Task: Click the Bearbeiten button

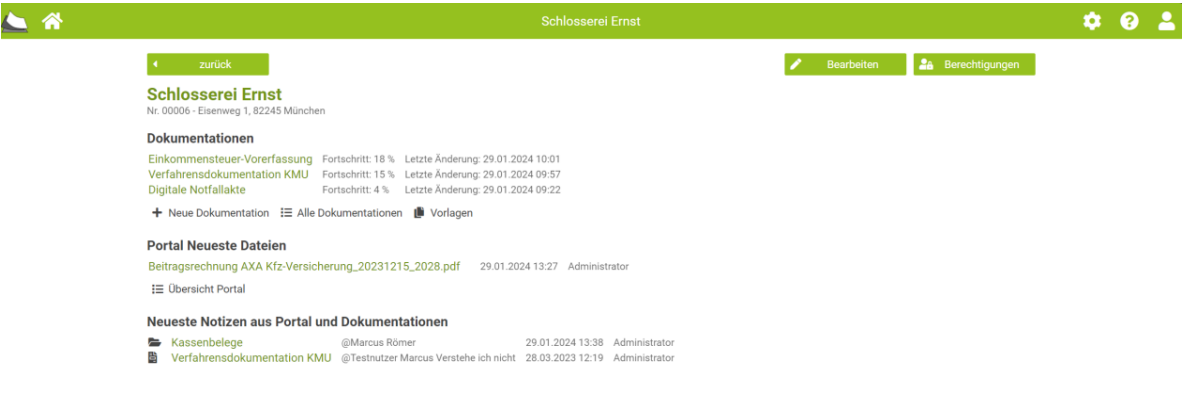Action: pyautogui.click(x=845, y=65)
